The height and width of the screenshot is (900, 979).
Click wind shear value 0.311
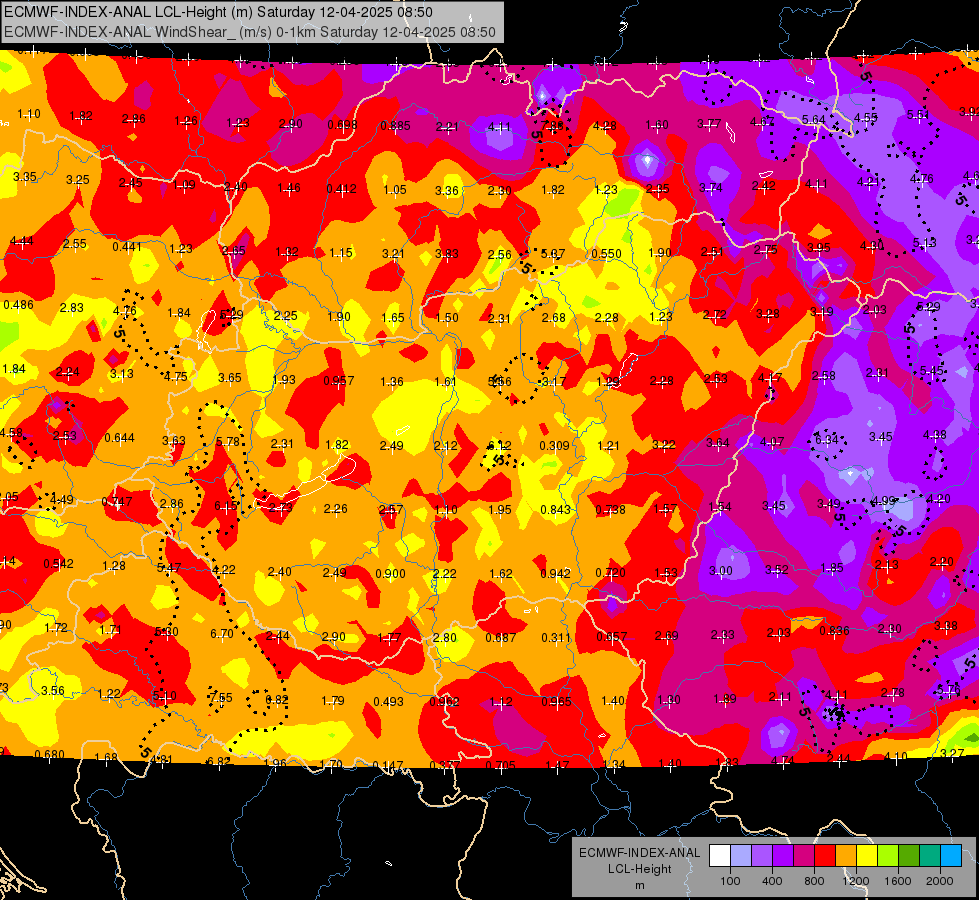click(x=556, y=638)
